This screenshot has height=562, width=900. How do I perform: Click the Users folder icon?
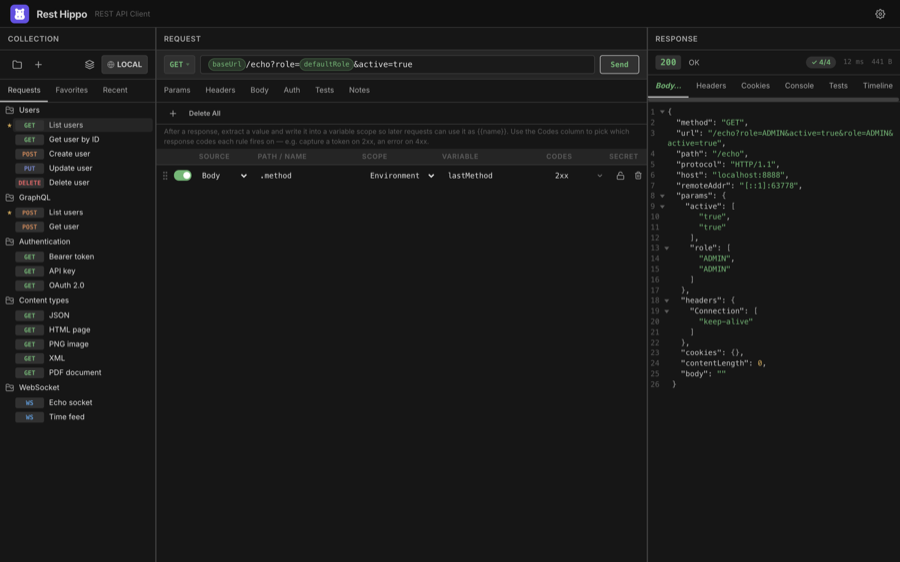click(10, 110)
